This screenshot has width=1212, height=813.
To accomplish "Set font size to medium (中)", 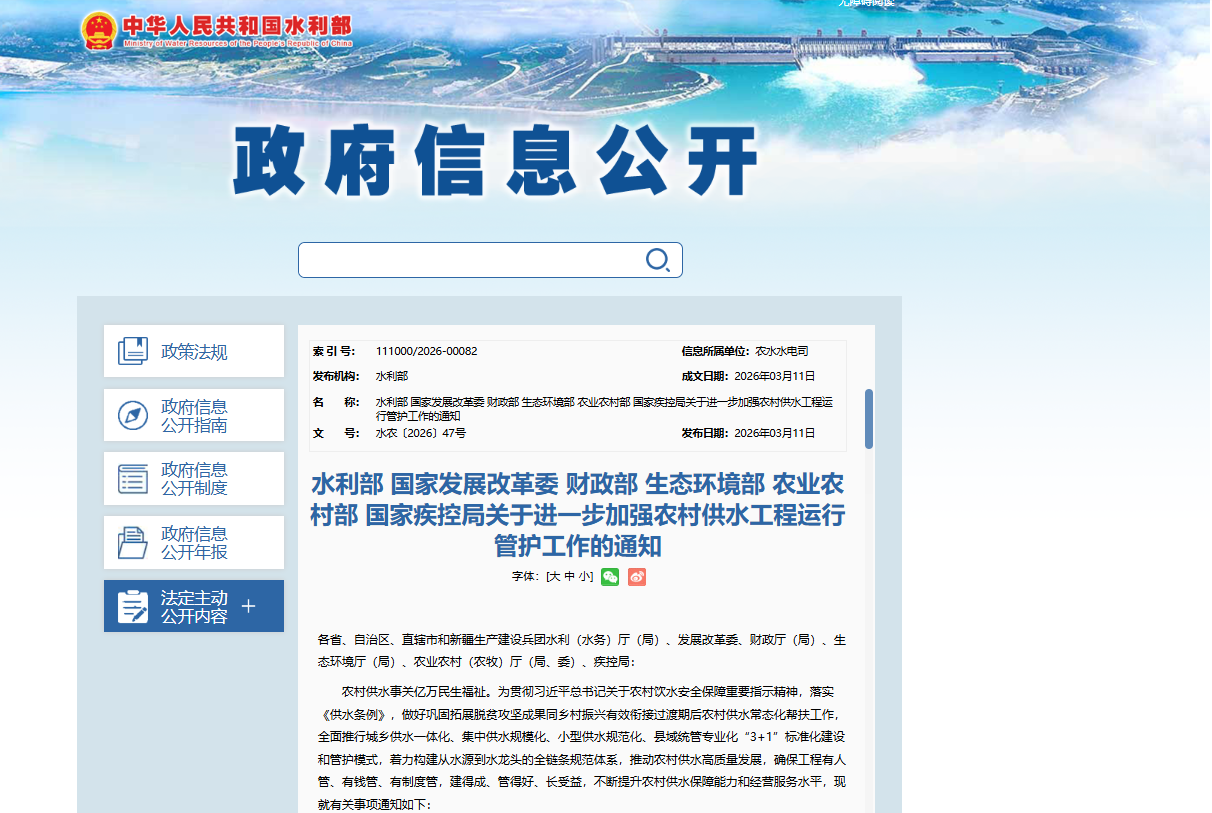I will point(569,577).
